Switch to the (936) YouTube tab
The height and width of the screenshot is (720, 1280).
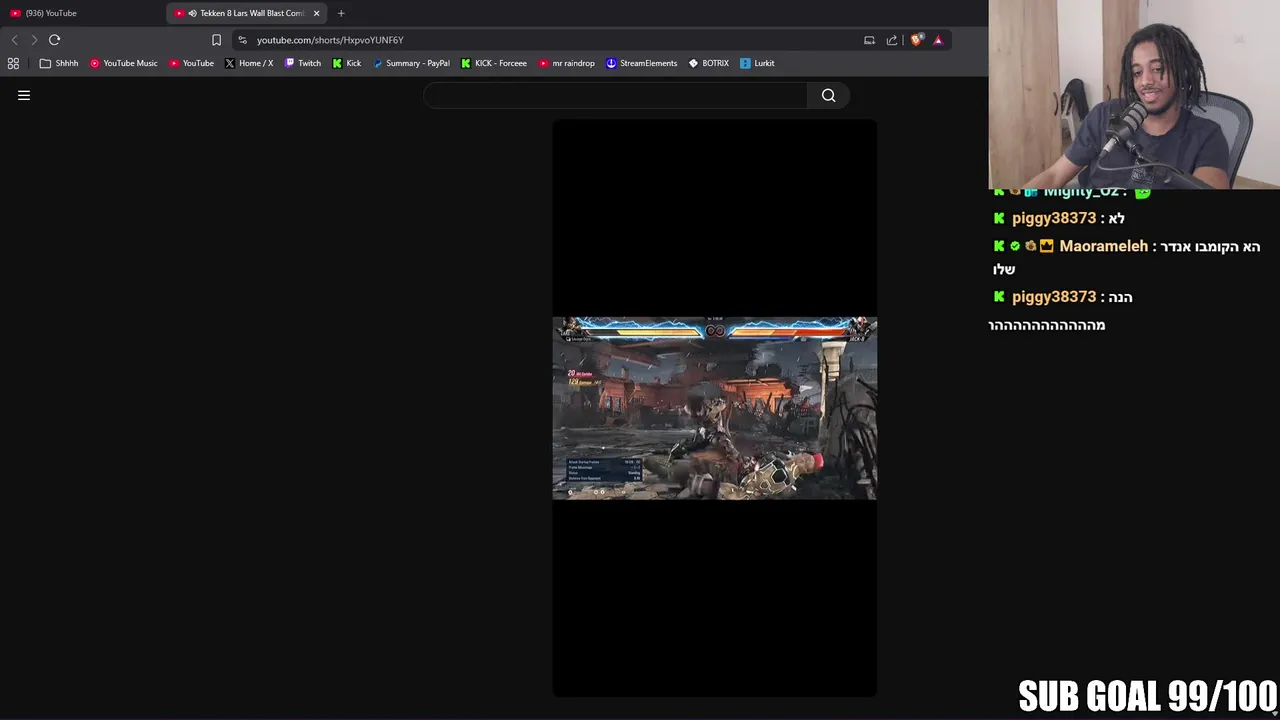coord(80,13)
